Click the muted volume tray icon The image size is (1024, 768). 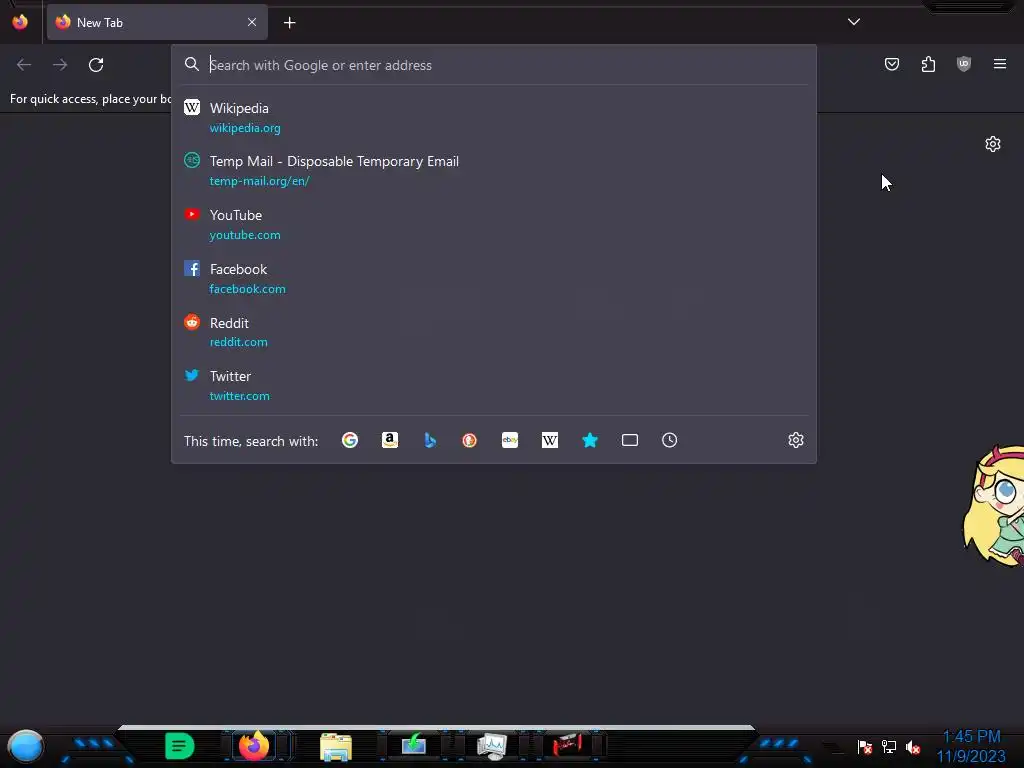913,747
